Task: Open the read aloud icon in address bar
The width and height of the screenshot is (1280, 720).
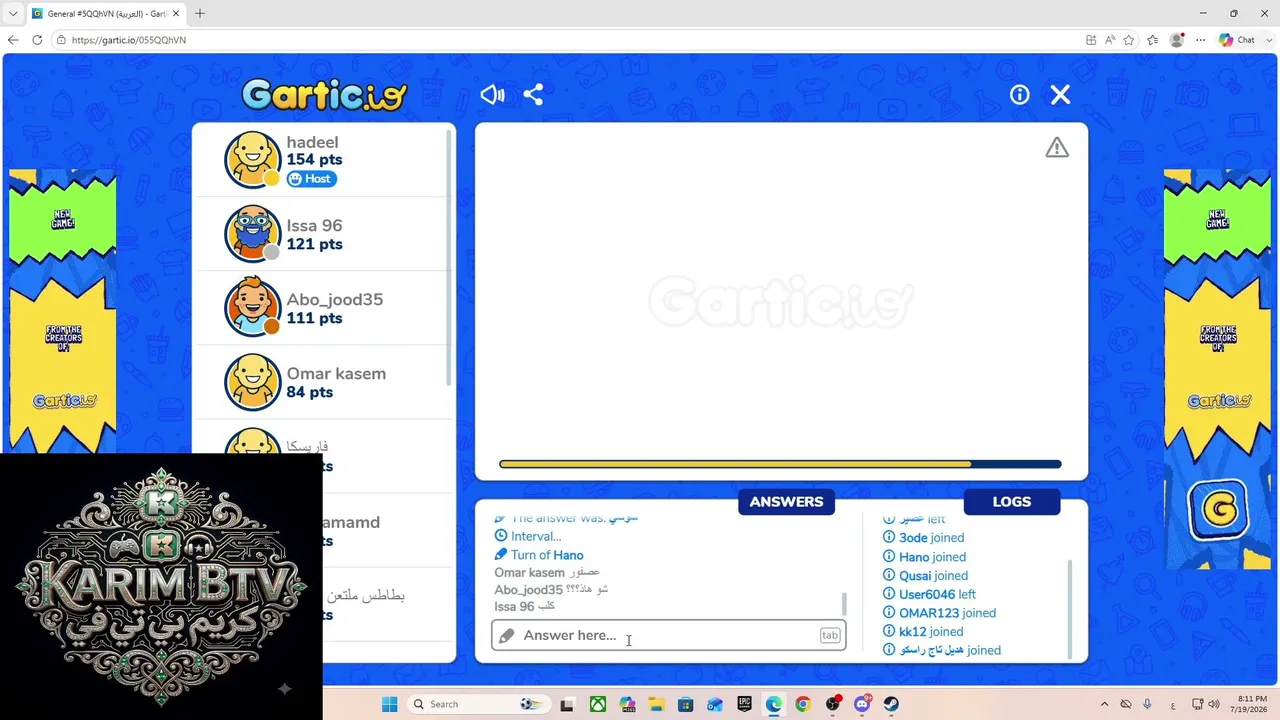Action: point(1110,40)
